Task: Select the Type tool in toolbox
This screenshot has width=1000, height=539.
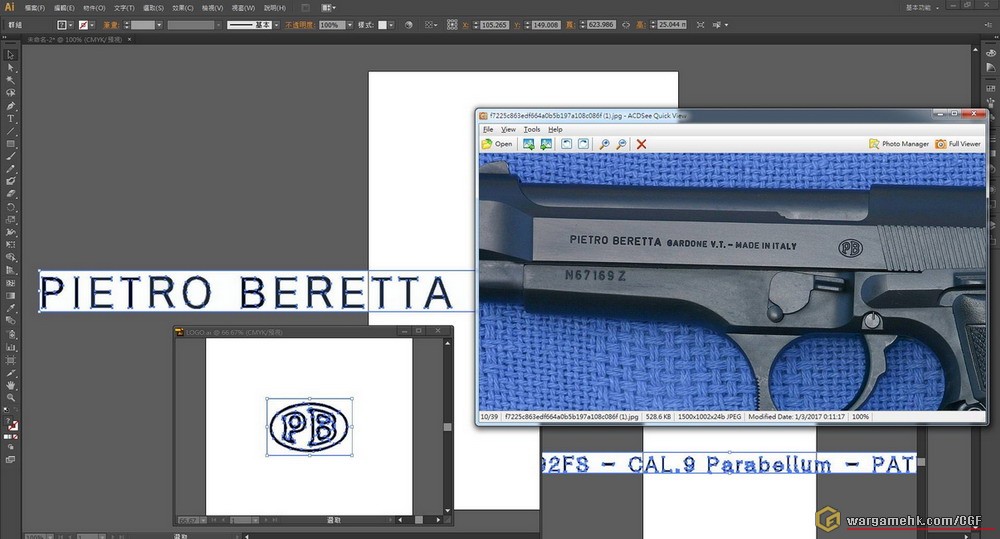Action: click(11, 118)
